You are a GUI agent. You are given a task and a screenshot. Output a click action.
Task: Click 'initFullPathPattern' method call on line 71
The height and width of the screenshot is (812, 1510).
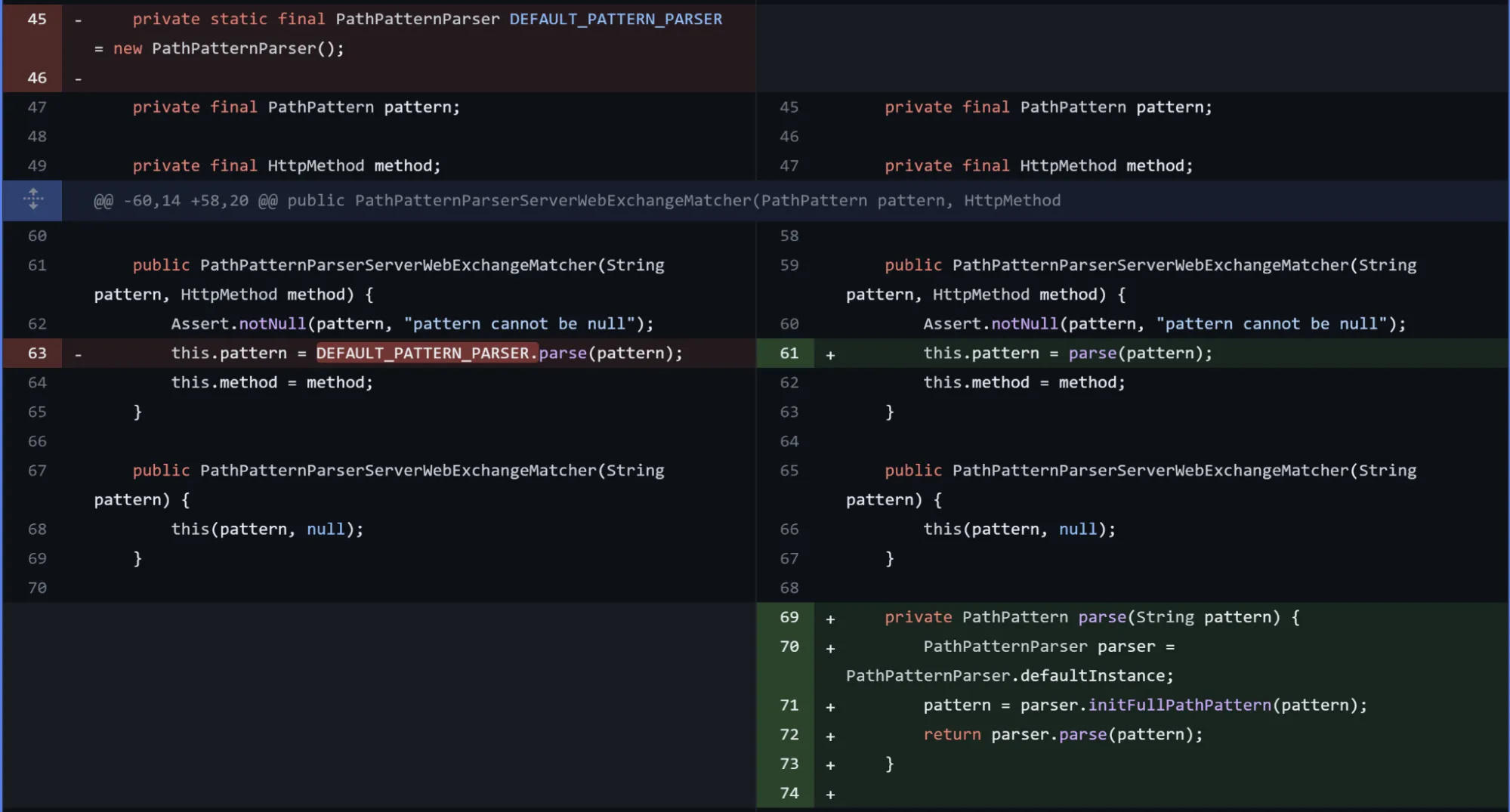click(x=1179, y=705)
